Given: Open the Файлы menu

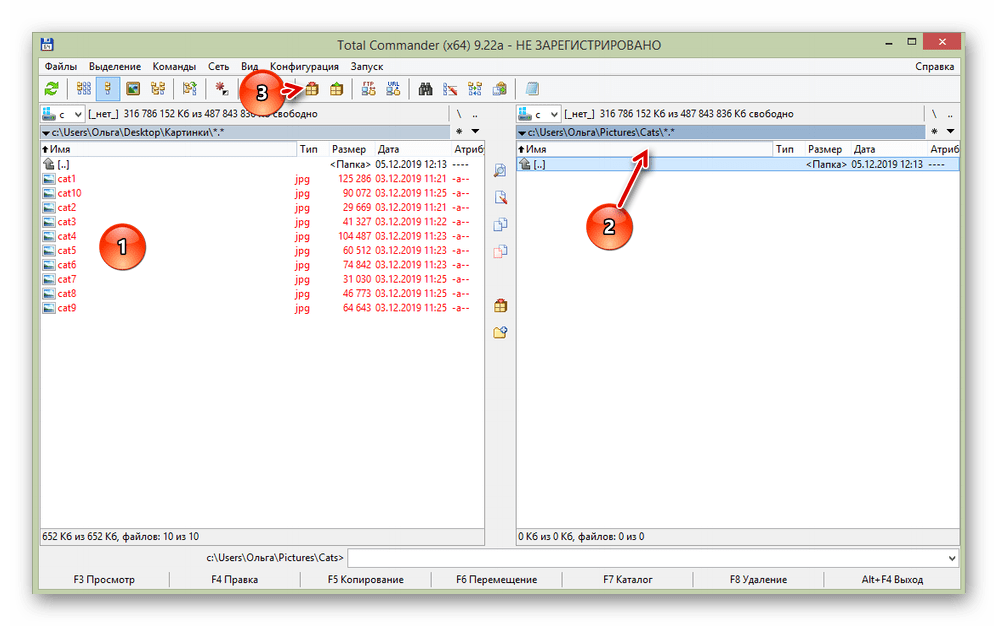Looking at the screenshot, I should coord(61,66).
